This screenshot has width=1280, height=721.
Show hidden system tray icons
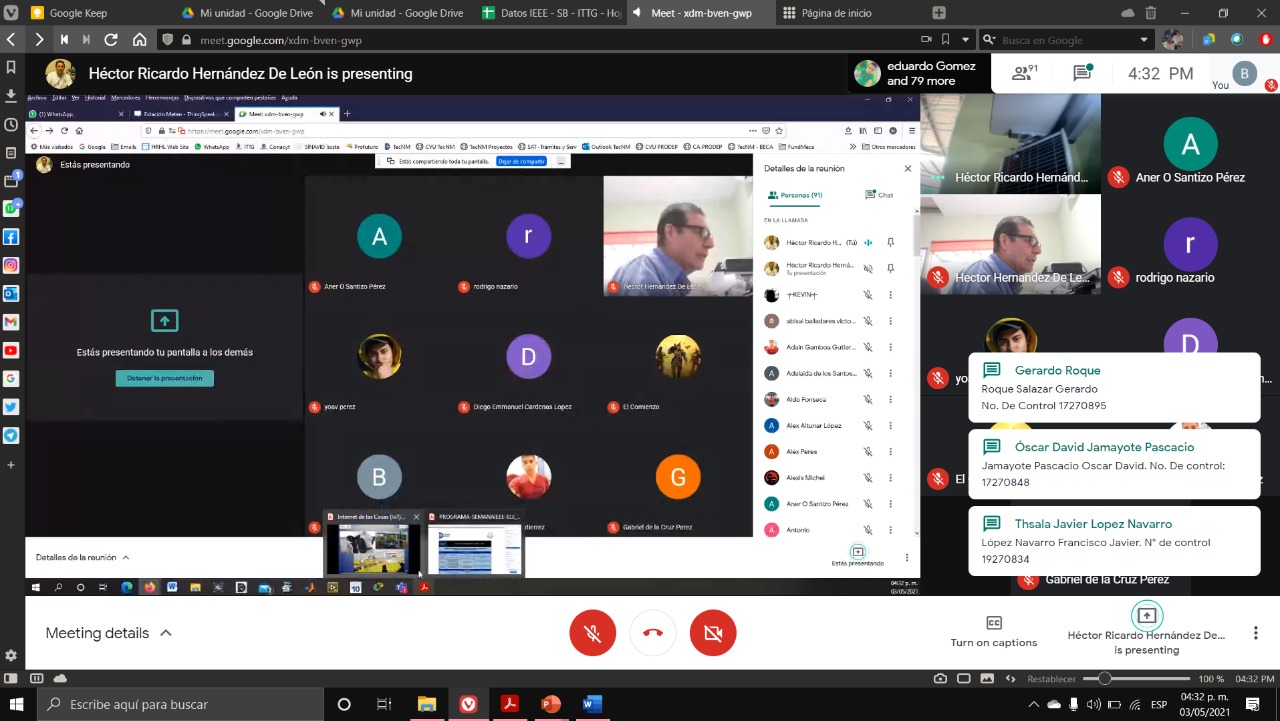[1035, 704]
